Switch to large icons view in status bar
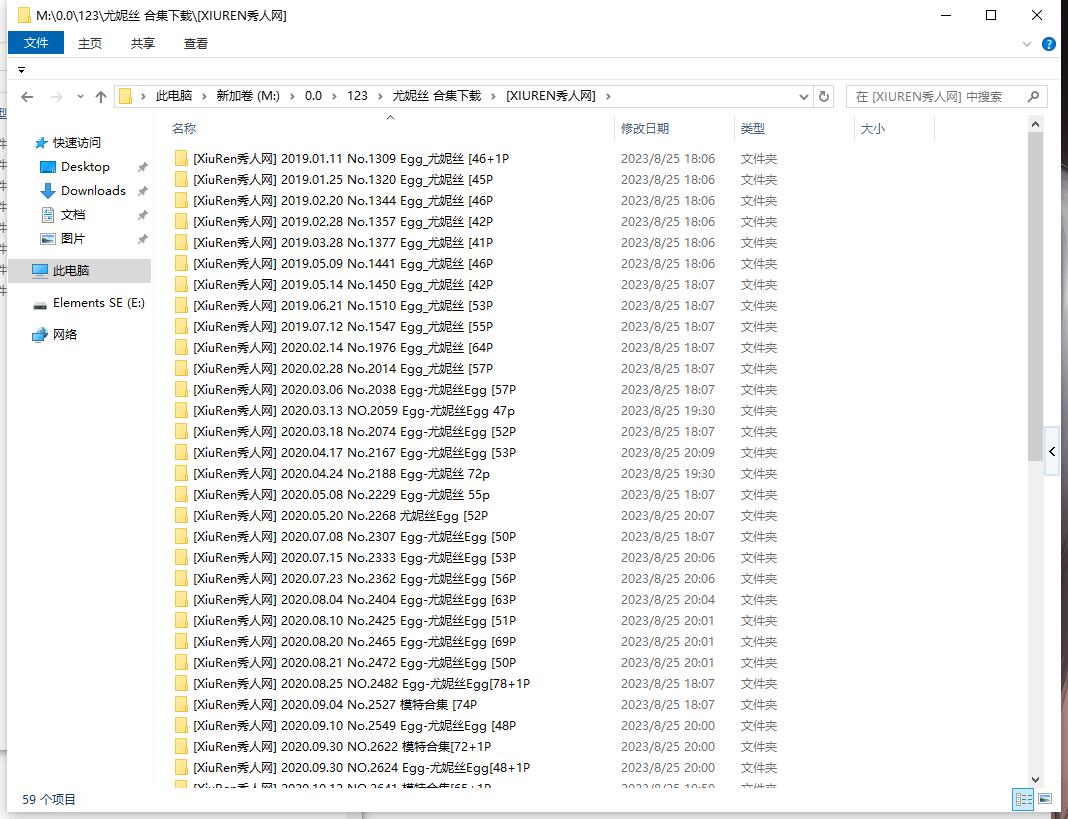 click(1045, 799)
